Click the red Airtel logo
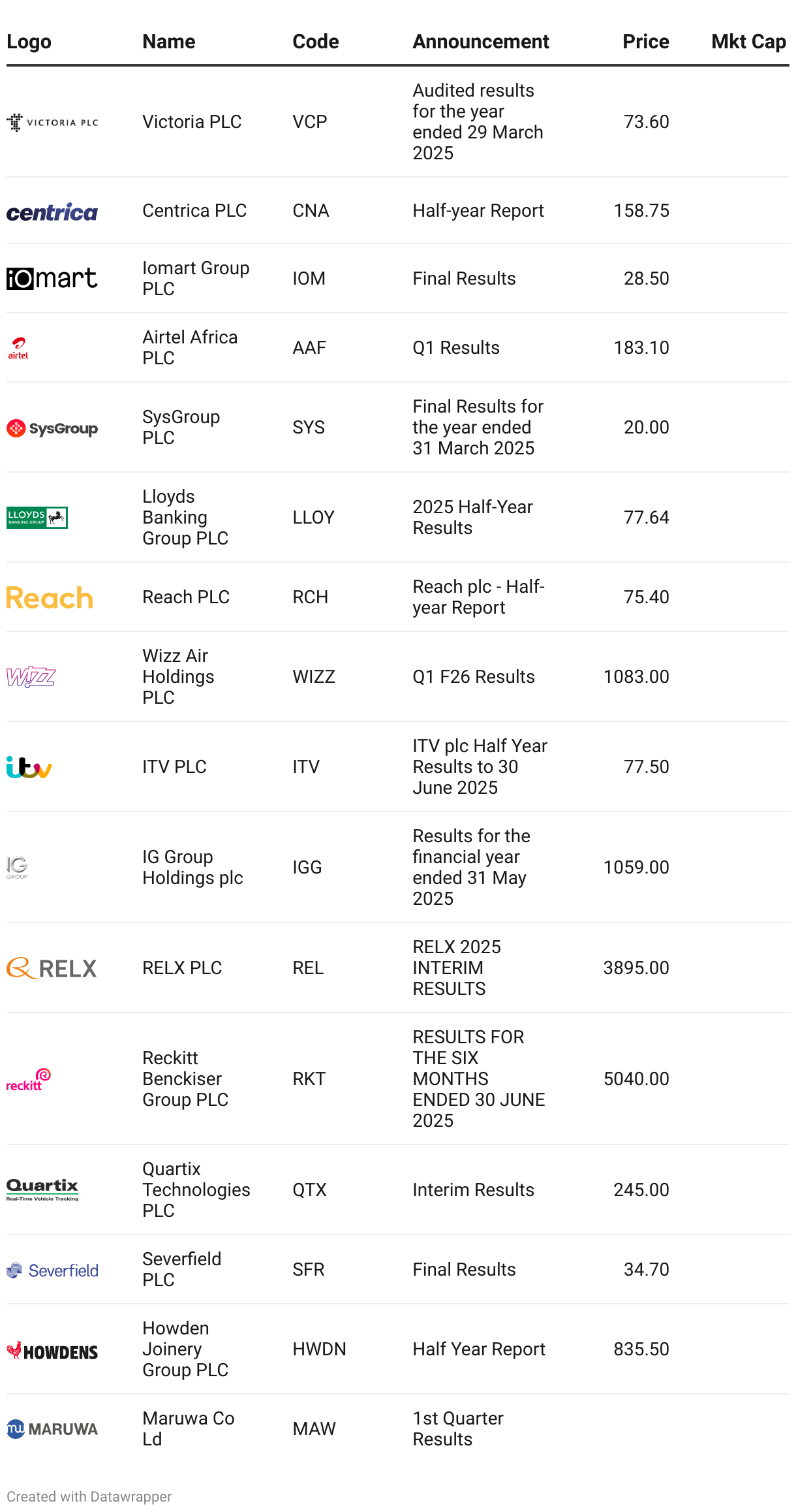 point(18,348)
